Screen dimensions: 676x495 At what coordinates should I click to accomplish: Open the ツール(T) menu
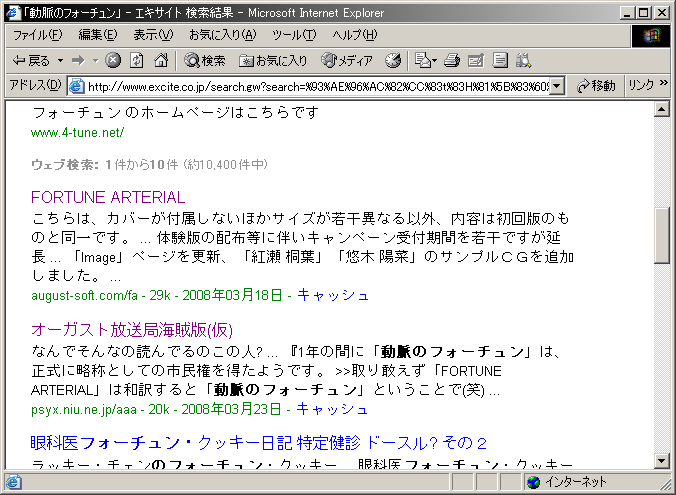(x=294, y=35)
